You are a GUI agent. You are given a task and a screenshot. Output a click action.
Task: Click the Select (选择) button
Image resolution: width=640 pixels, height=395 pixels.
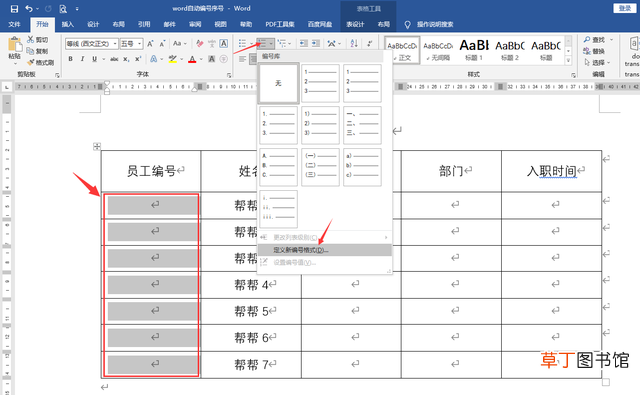[x=598, y=62]
